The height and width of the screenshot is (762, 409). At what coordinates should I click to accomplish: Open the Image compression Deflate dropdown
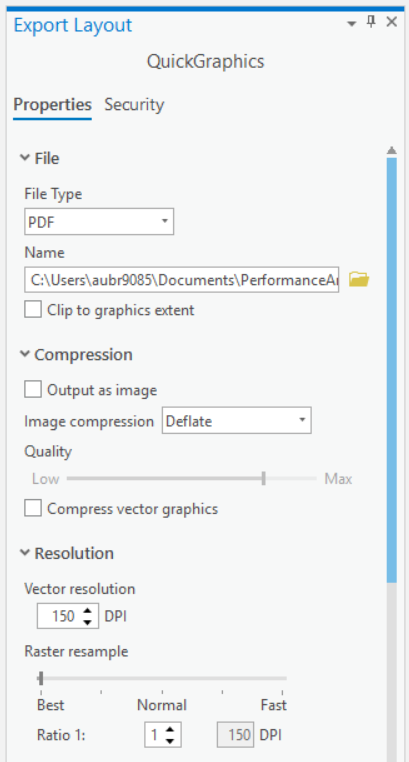[237, 420]
